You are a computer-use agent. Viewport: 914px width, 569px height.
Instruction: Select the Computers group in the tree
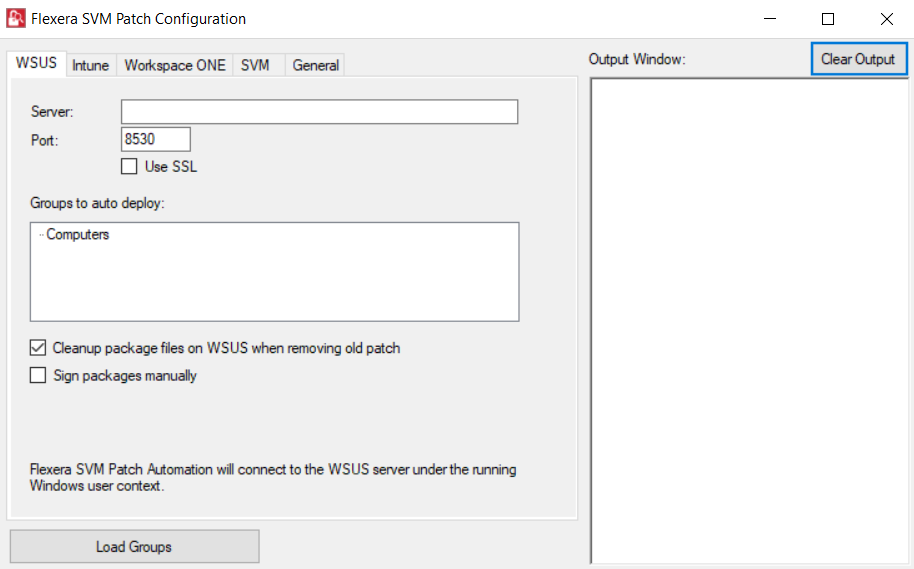pos(77,235)
